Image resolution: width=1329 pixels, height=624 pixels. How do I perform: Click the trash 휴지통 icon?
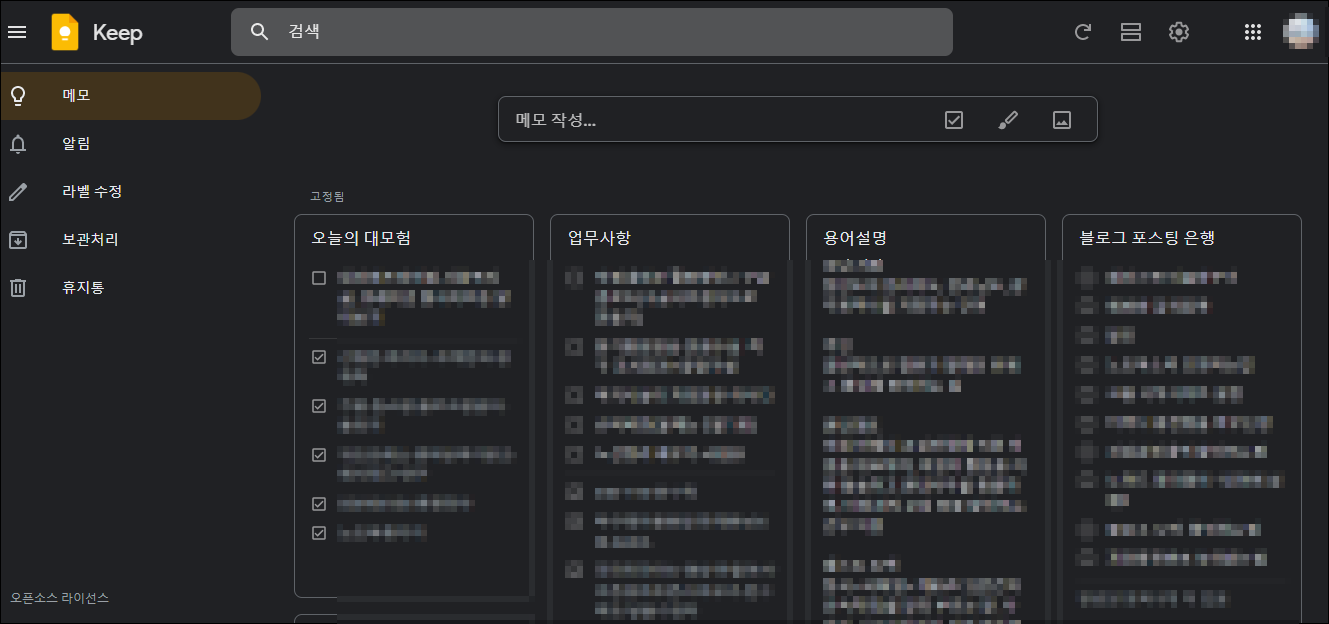coord(18,288)
